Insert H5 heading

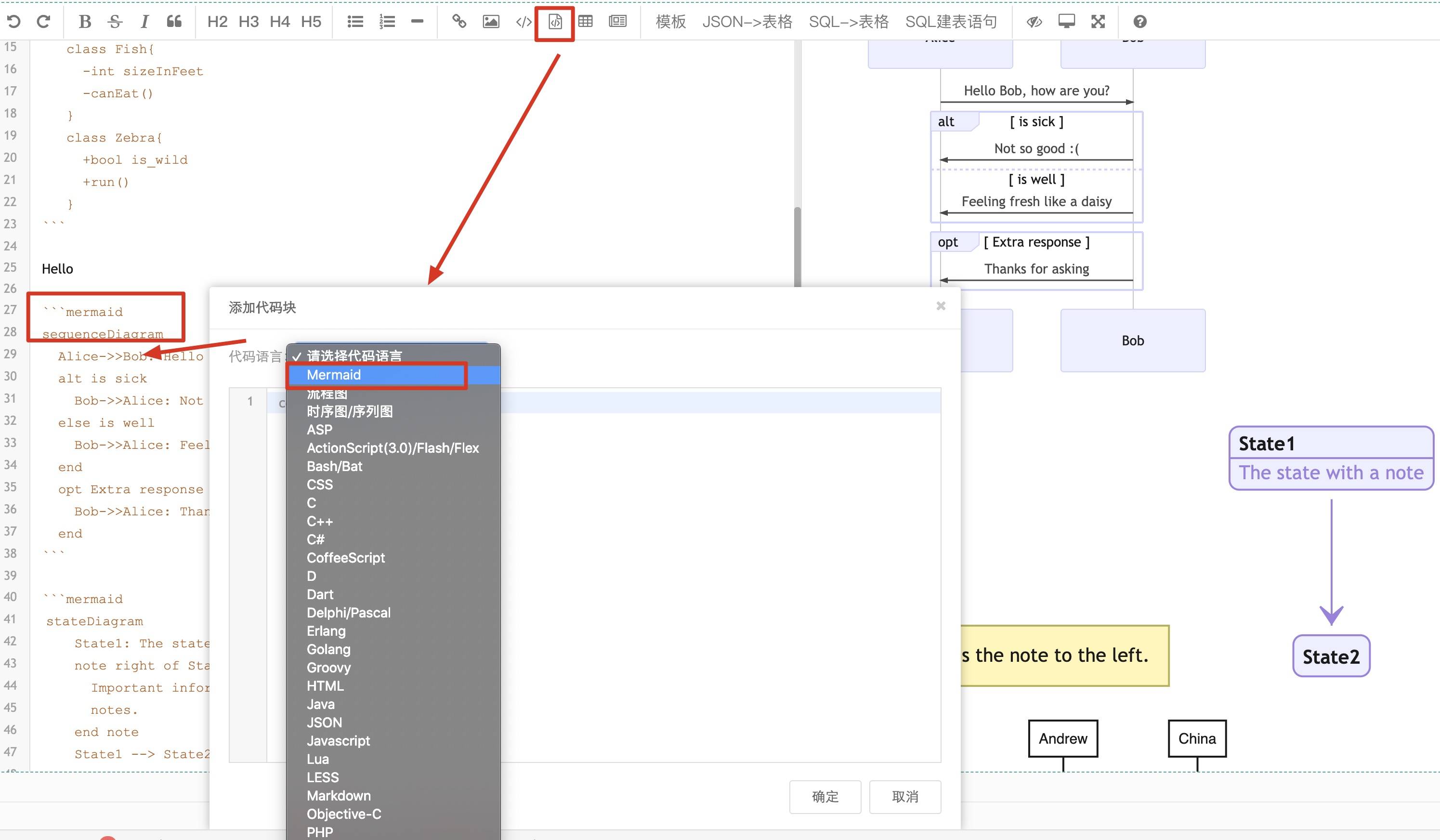tap(311, 22)
